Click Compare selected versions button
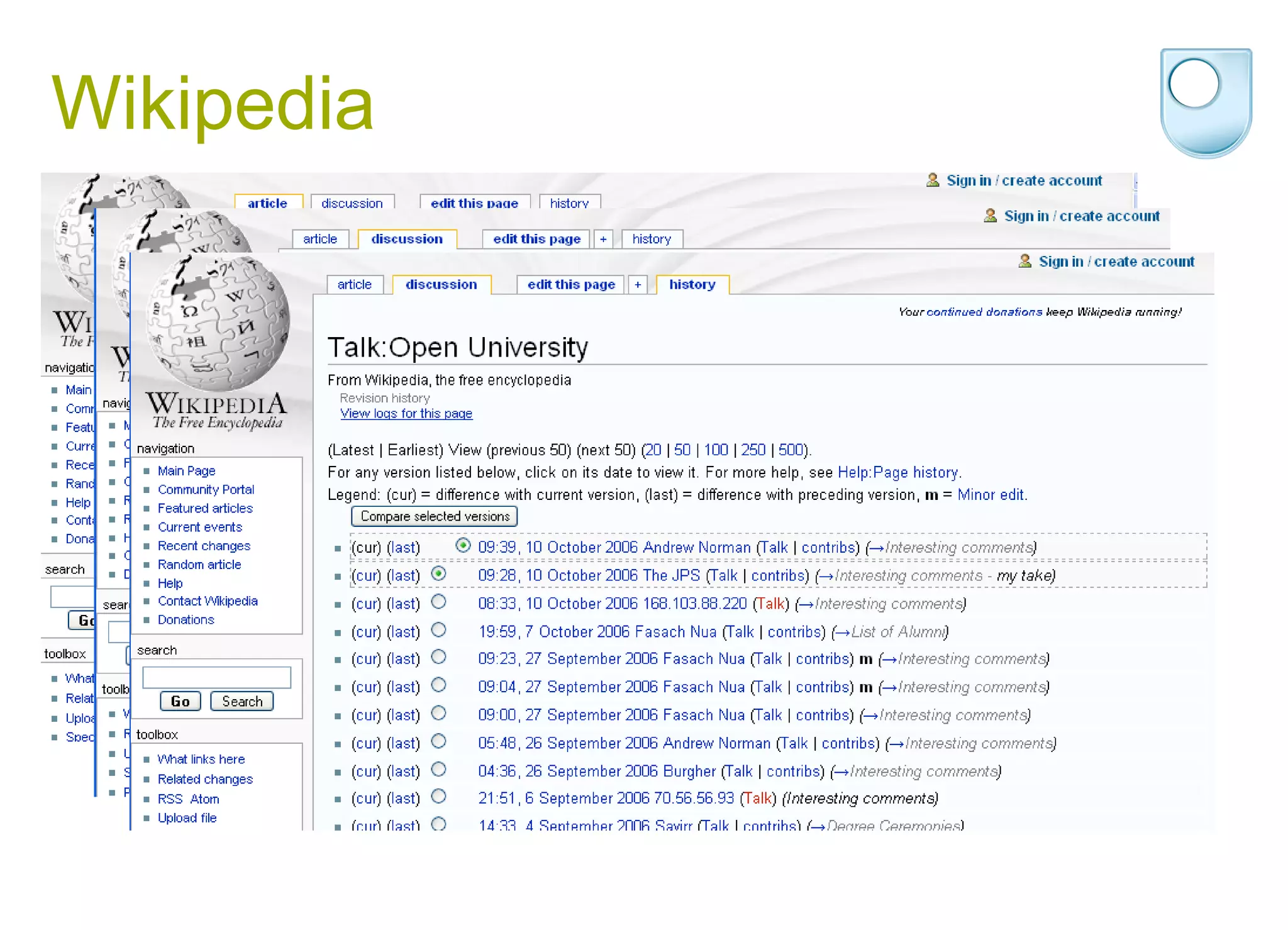 point(435,516)
